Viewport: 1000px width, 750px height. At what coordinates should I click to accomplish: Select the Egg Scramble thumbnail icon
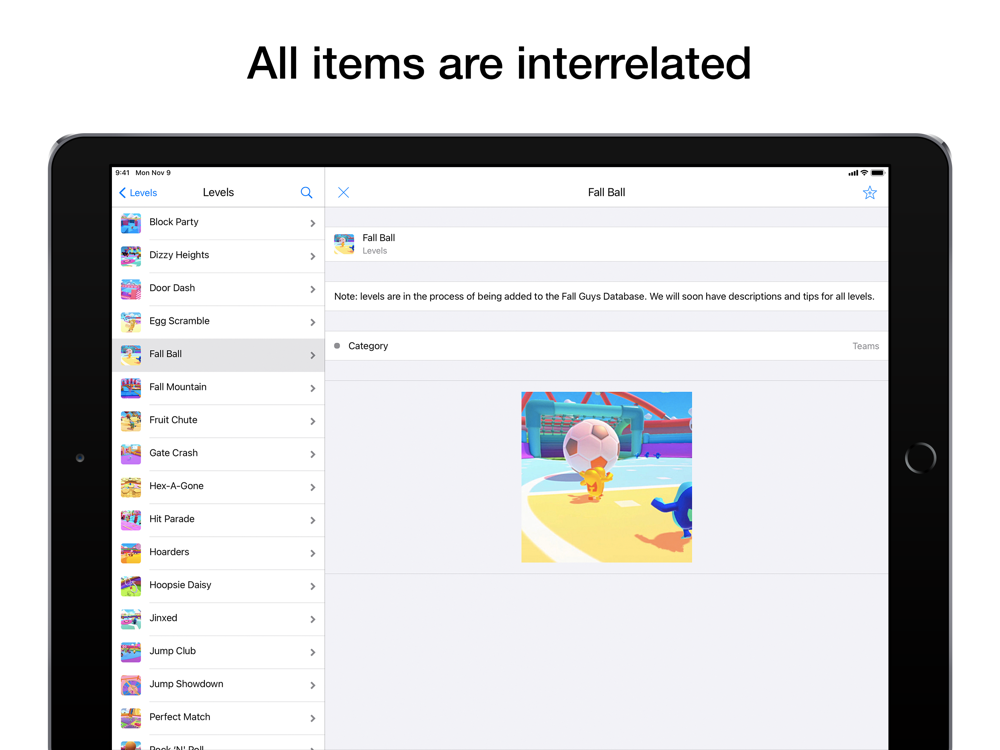click(131, 322)
